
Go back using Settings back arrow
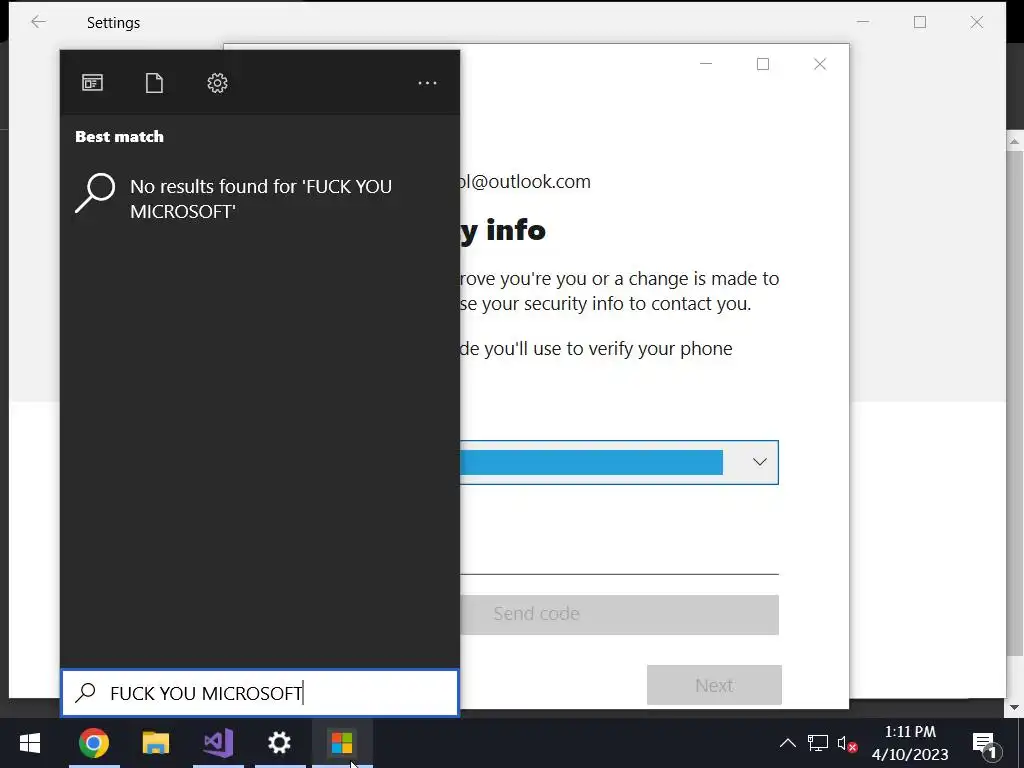(39, 22)
